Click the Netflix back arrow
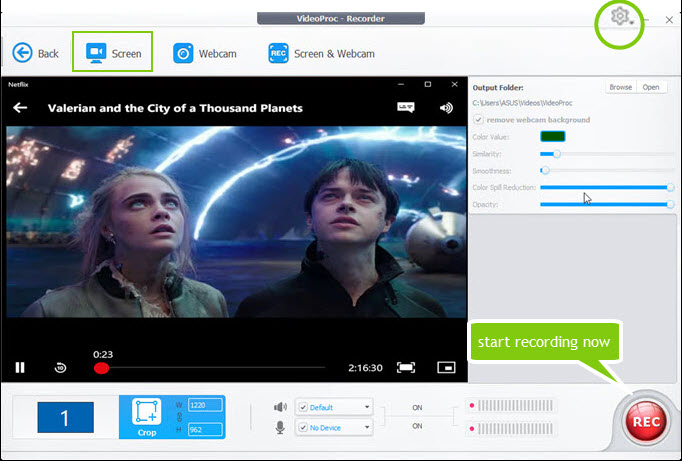 (x=20, y=107)
